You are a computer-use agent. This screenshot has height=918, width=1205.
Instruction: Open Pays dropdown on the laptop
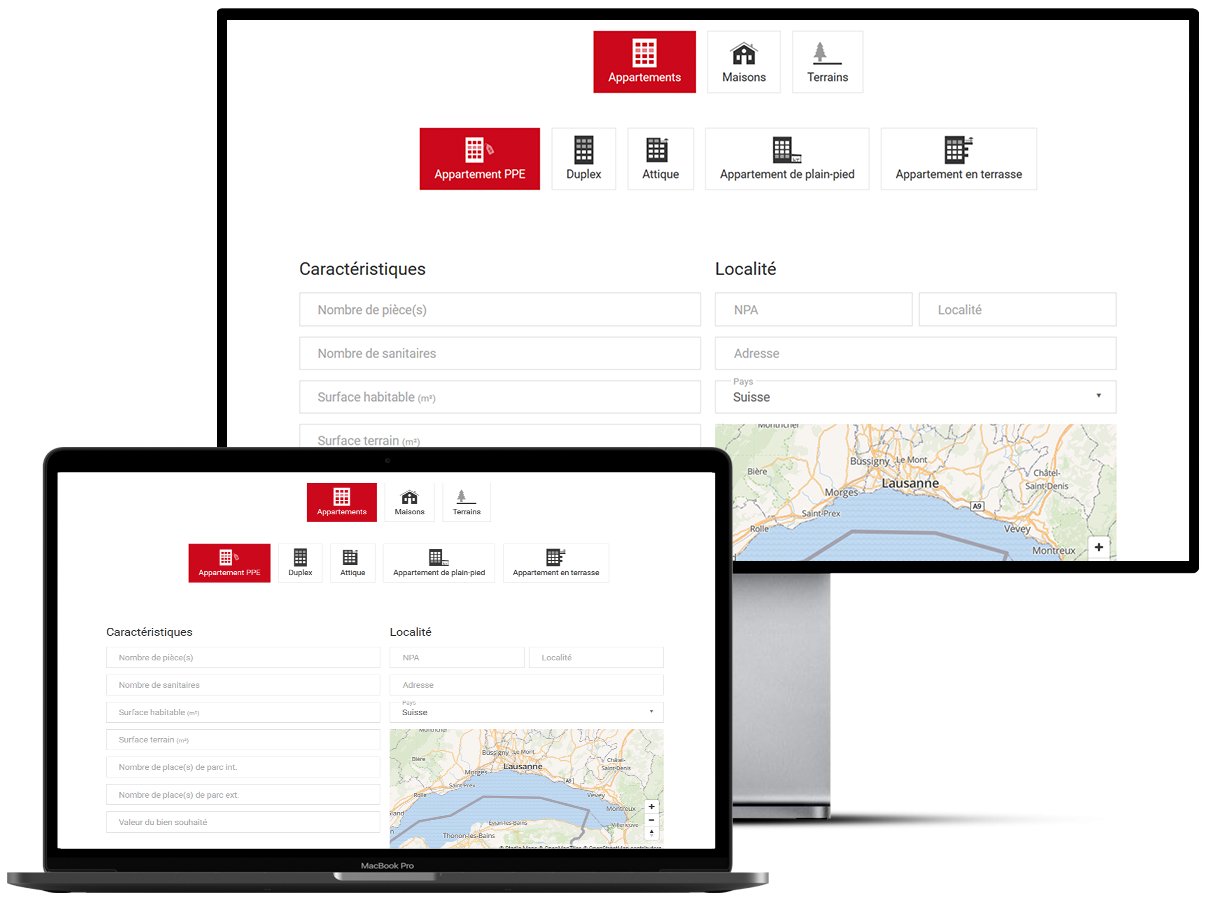pyautogui.click(x=526, y=712)
